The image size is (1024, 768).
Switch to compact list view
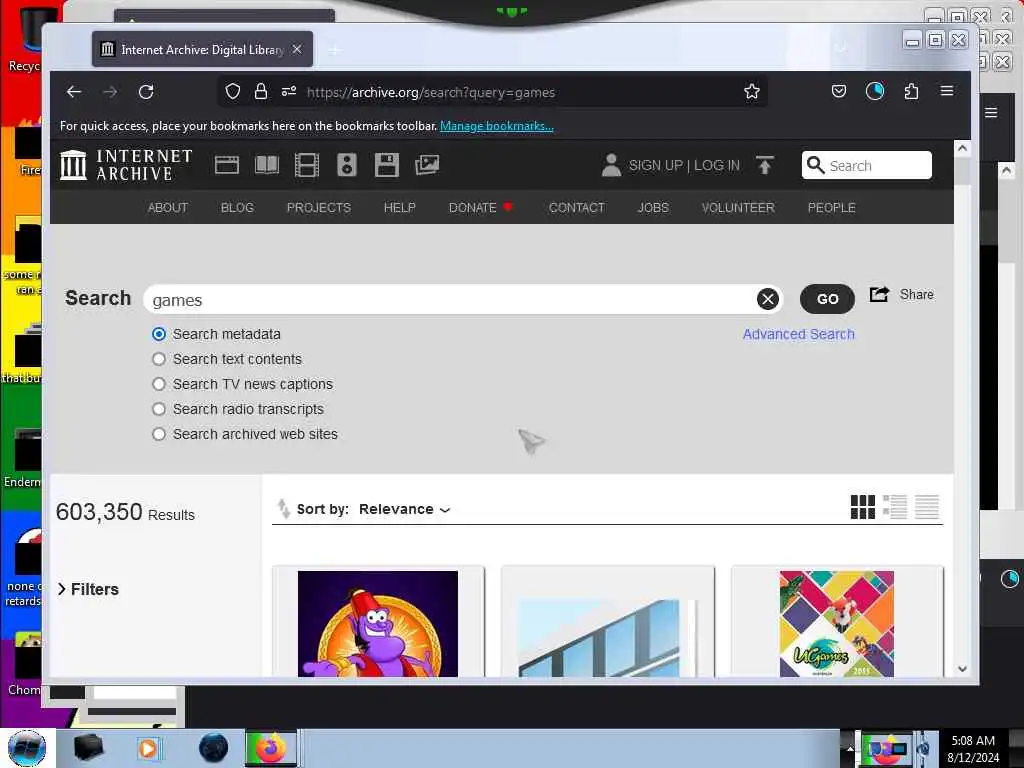(x=927, y=507)
